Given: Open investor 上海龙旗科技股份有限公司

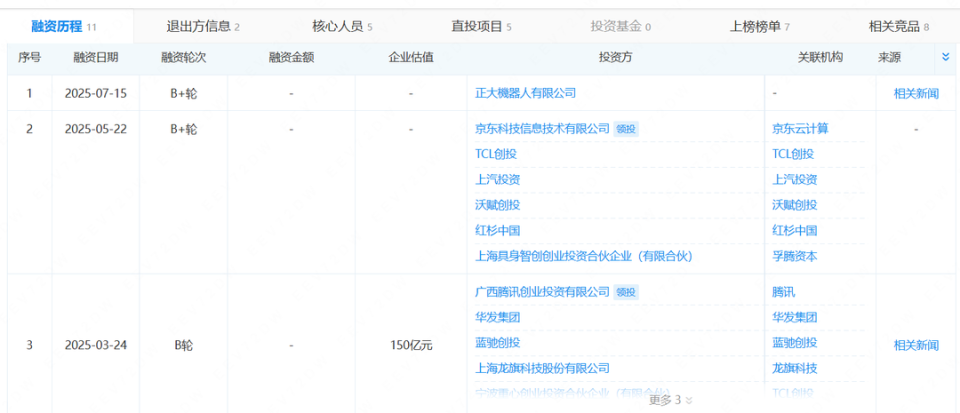Looking at the screenshot, I should click(x=542, y=368).
